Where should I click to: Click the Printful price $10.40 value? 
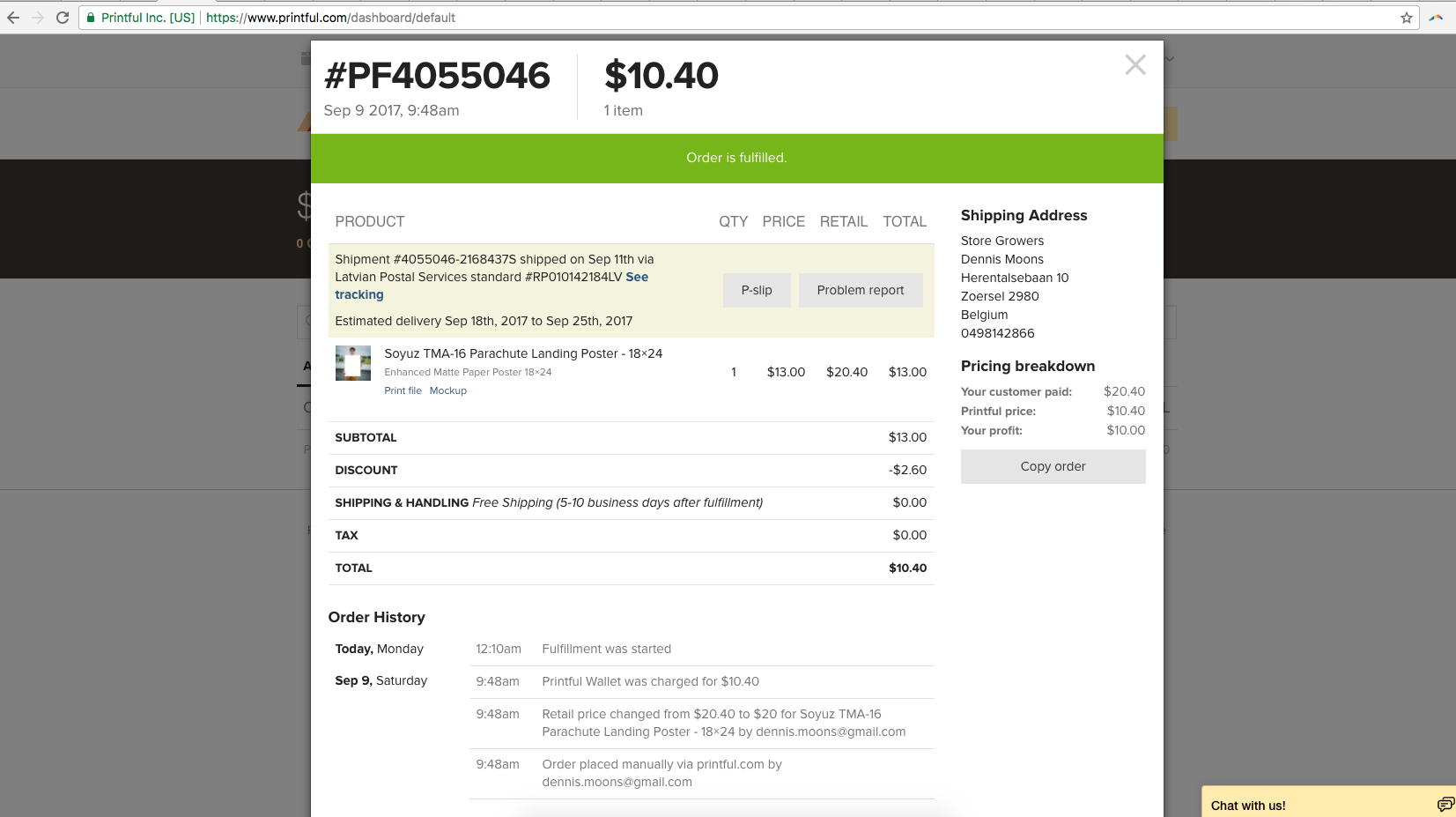[x=1126, y=411]
